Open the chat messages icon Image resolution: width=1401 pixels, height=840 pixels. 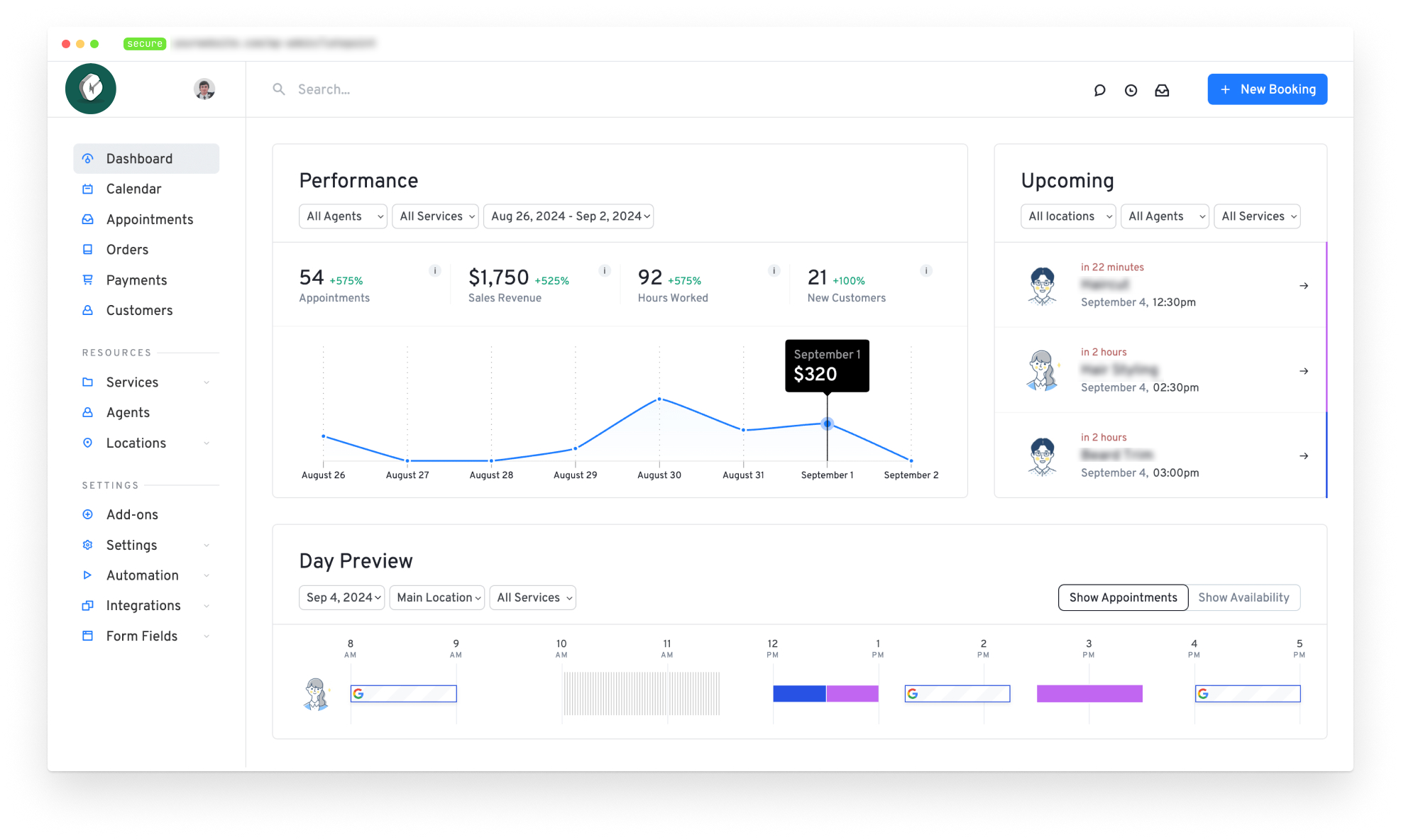tap(1099, 90)
